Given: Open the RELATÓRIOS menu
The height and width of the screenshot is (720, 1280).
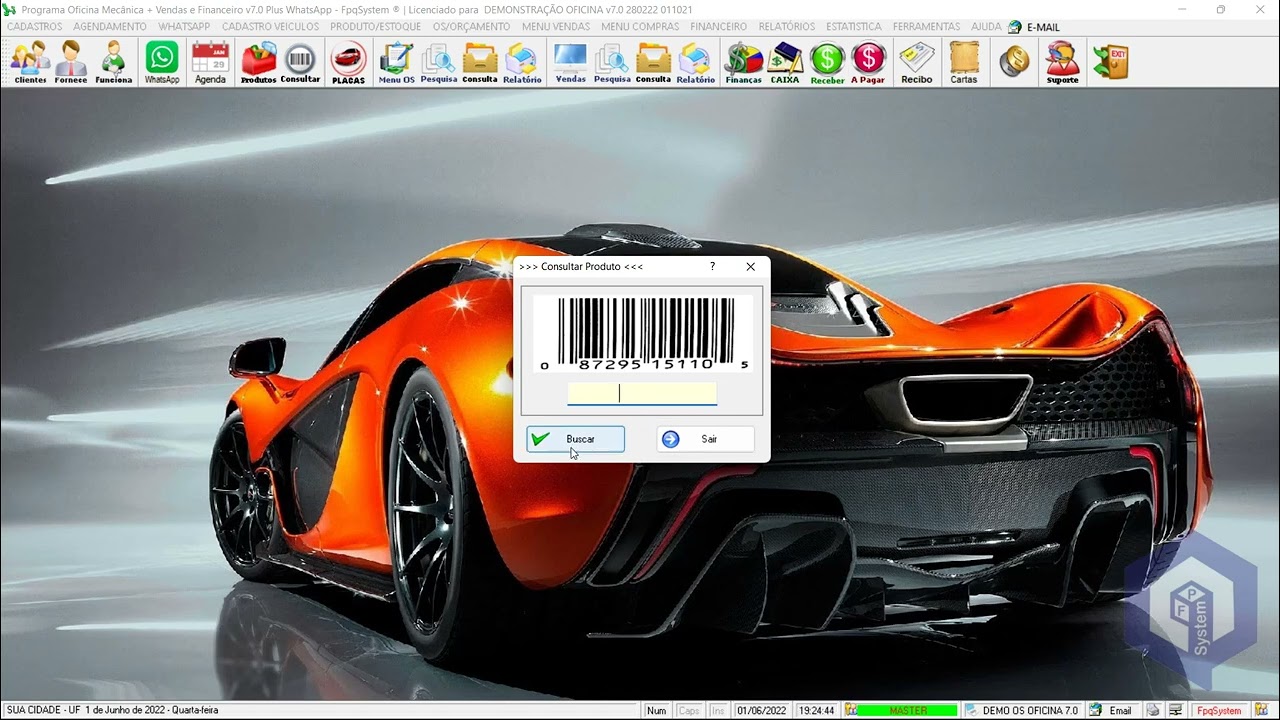Looking at the screenshot, I should pos(787,27).
